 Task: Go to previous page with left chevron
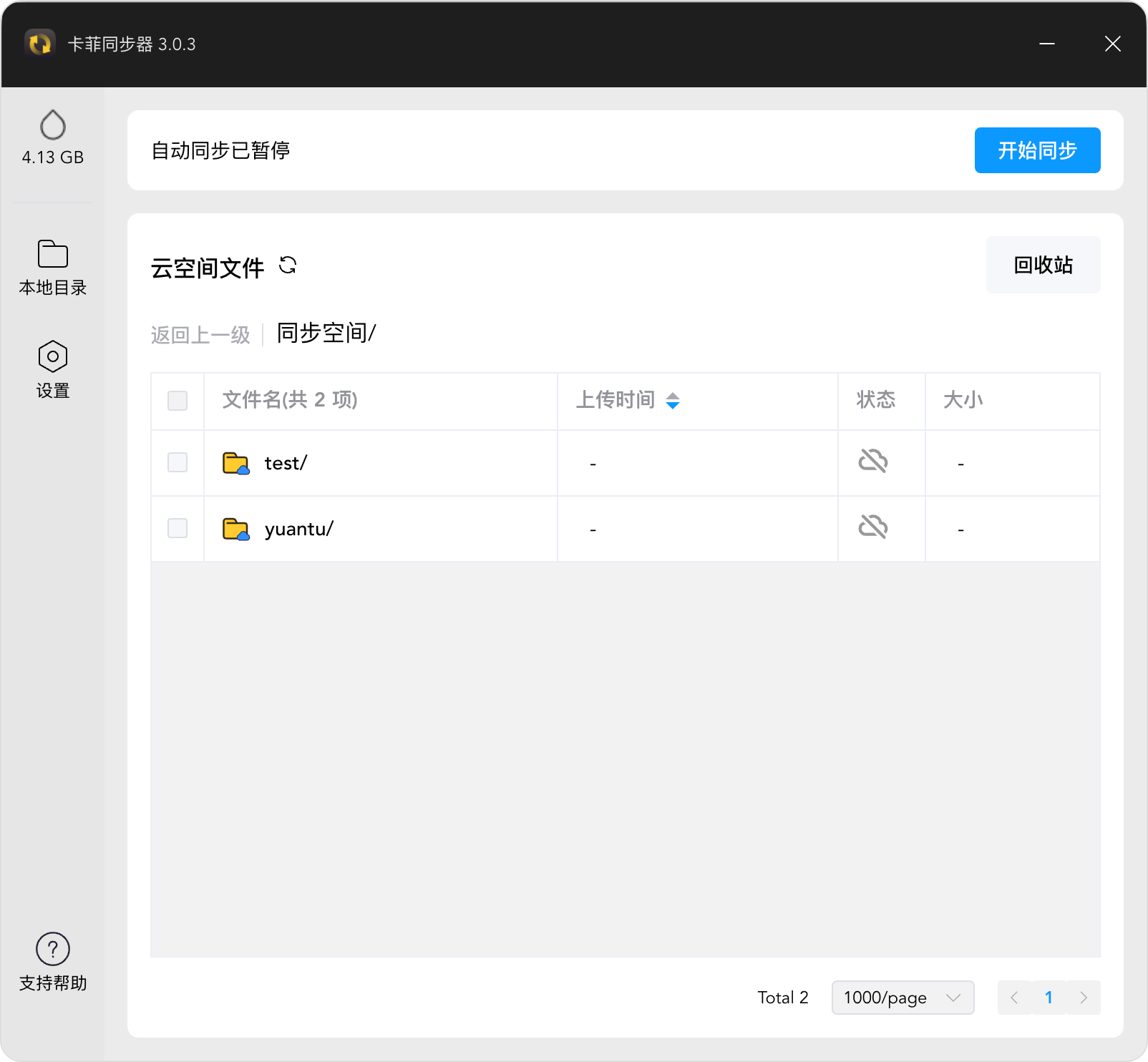[1014, 998]
